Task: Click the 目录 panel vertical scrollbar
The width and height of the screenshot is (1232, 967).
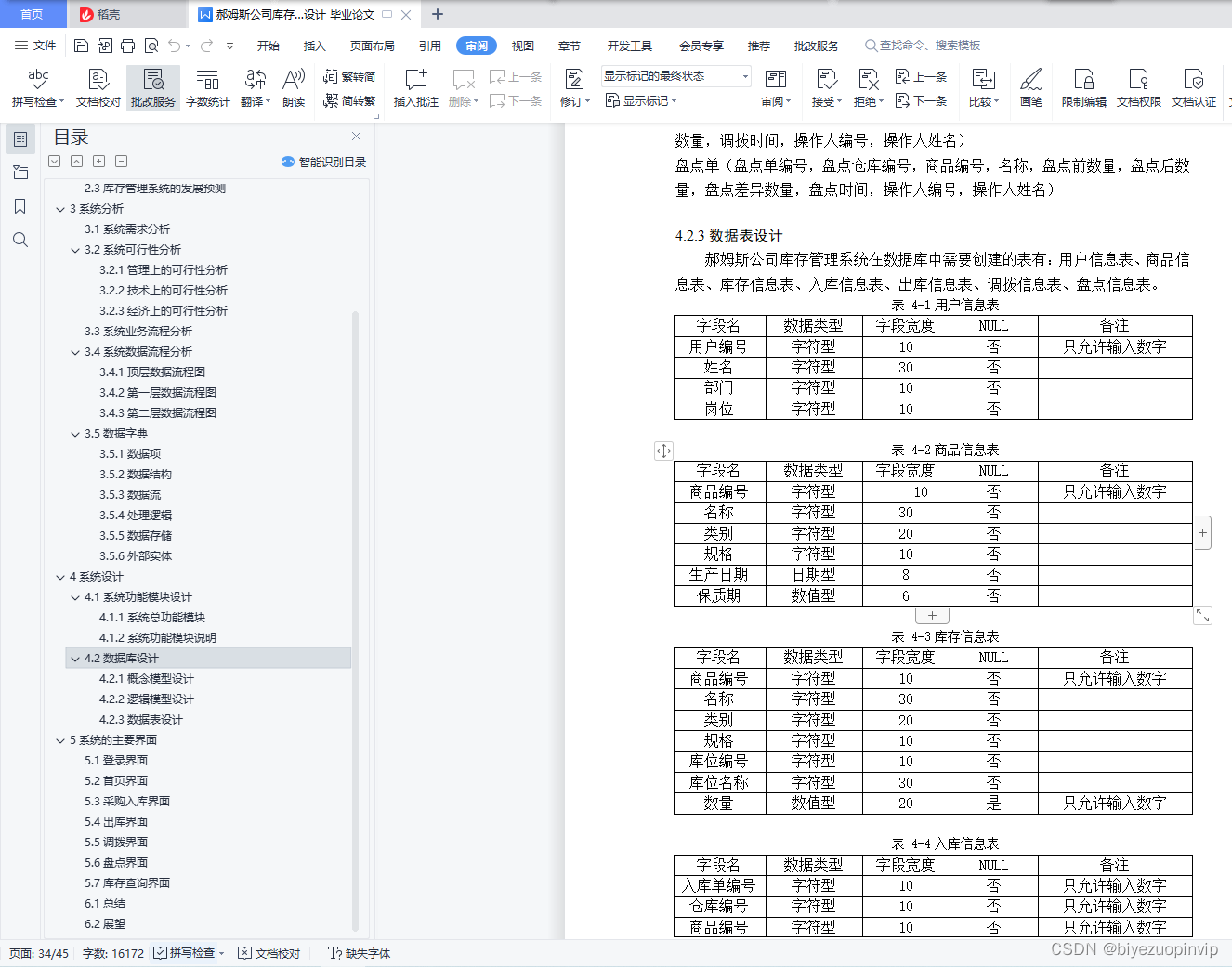Action: click(355, 621)
